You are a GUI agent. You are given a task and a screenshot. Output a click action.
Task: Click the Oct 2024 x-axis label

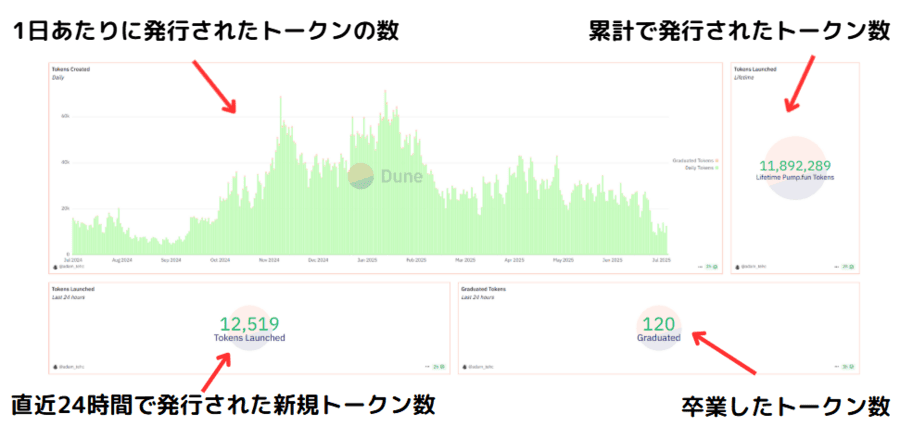(220, 260)
